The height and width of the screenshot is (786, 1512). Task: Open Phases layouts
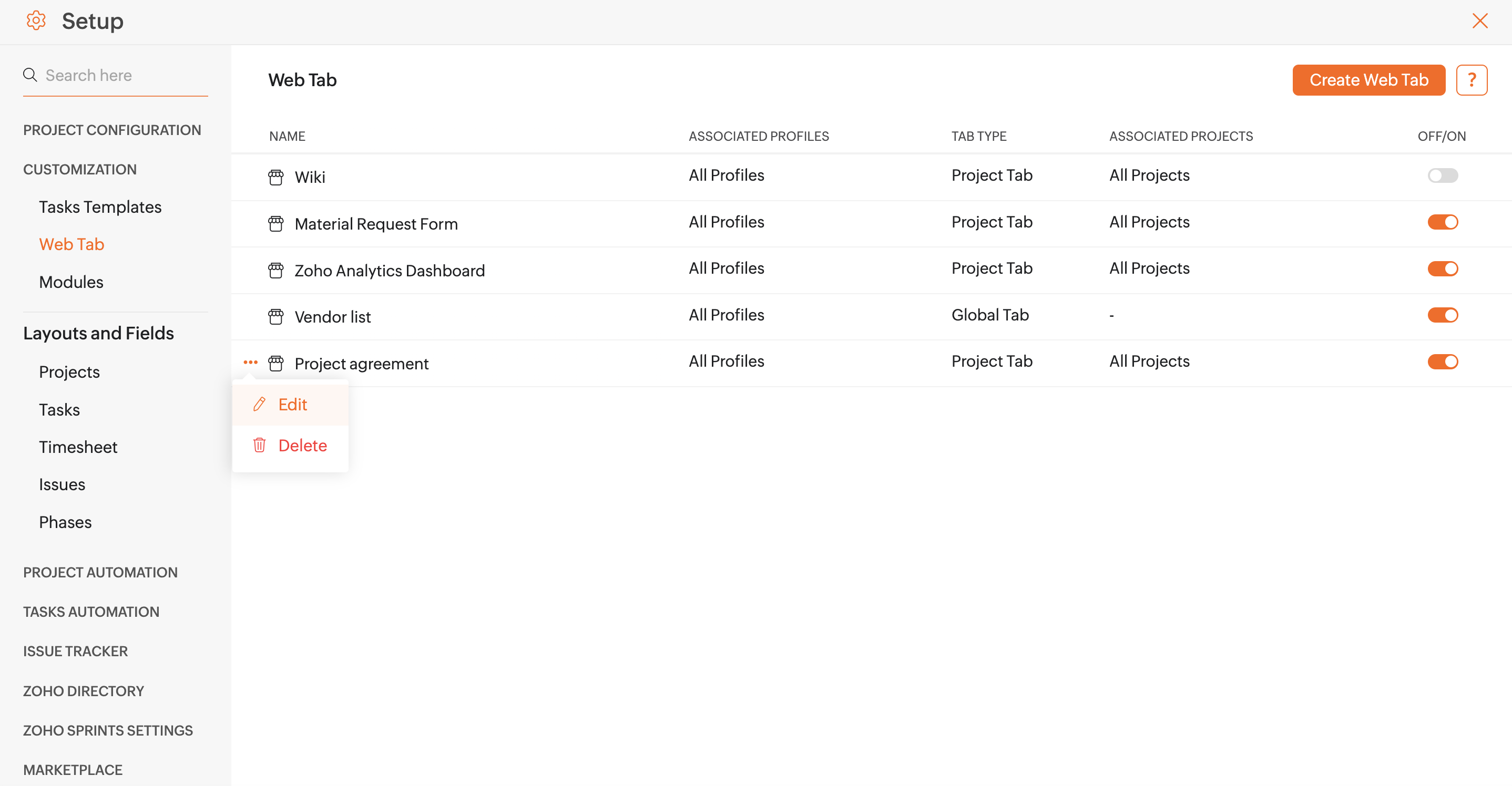[x=65, y=522]
